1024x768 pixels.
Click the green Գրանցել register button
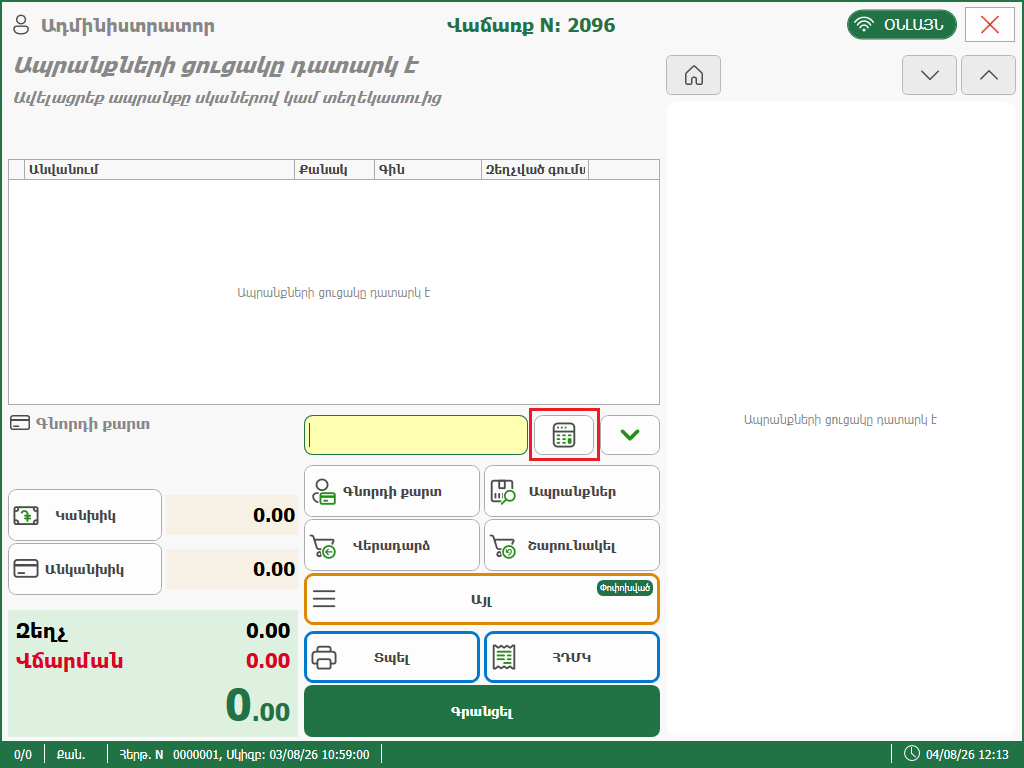click(482, 711)
